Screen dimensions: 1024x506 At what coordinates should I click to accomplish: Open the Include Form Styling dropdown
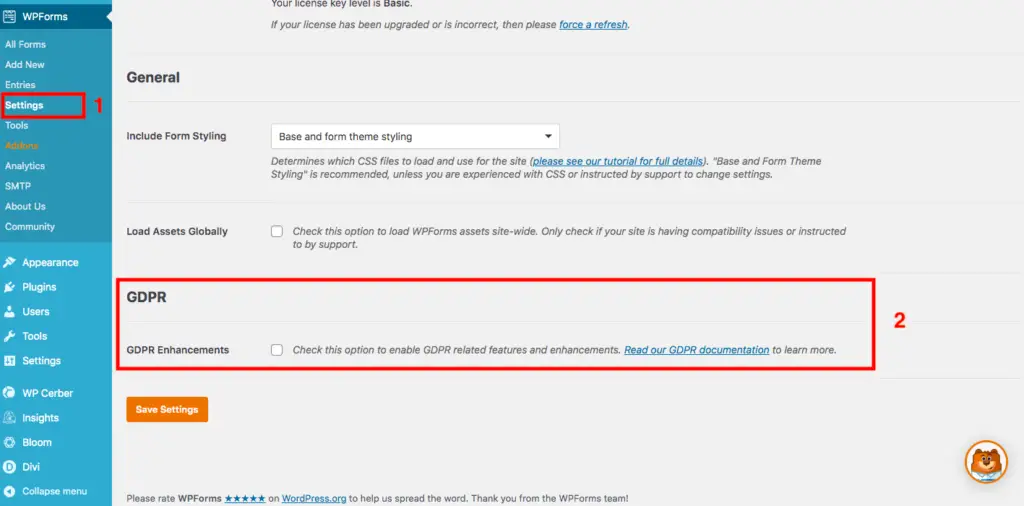pyautogui.click(x=415, y=136)
